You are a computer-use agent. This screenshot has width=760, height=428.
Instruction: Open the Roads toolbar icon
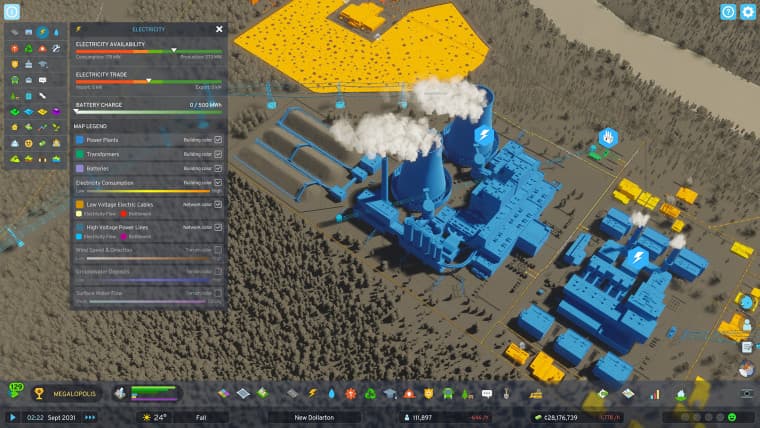click(x=292, y=393)
